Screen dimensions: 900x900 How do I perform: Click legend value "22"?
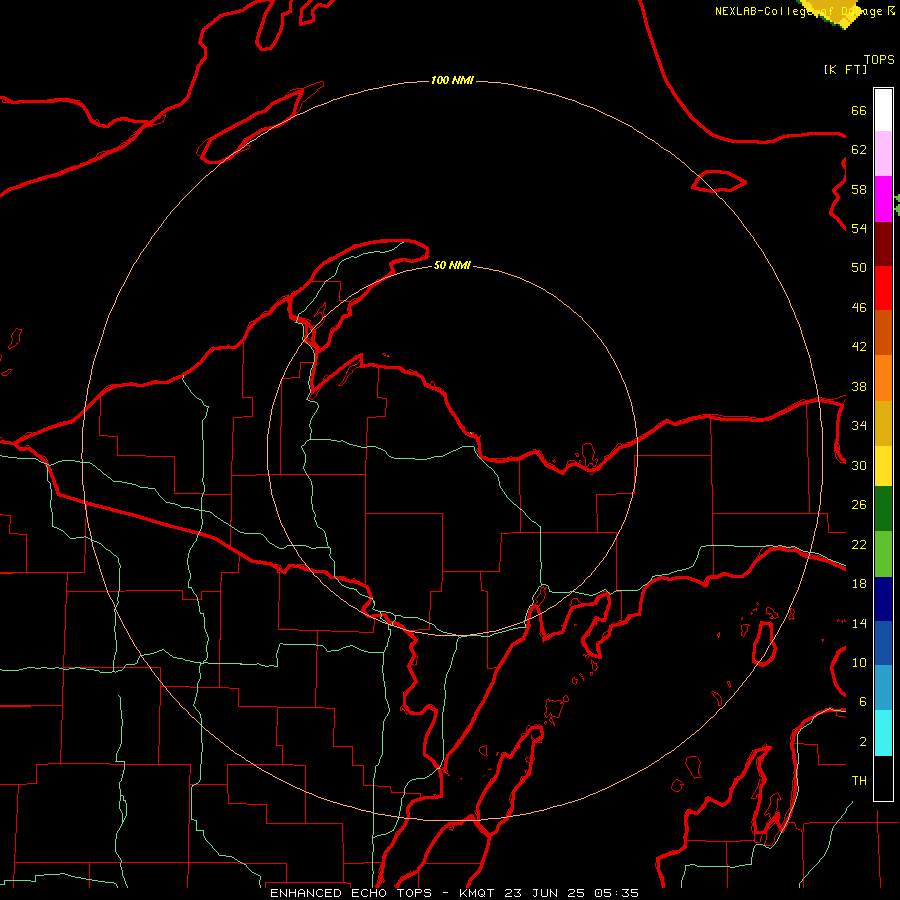[x=859, y=545]
